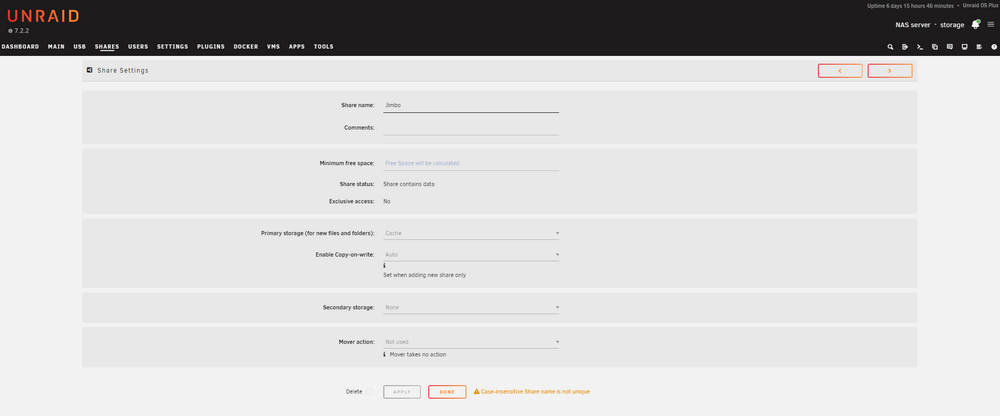Click the 'Mover takes no action' text
The height and width of the screenshot is (416, 1000).
point(418,354)
